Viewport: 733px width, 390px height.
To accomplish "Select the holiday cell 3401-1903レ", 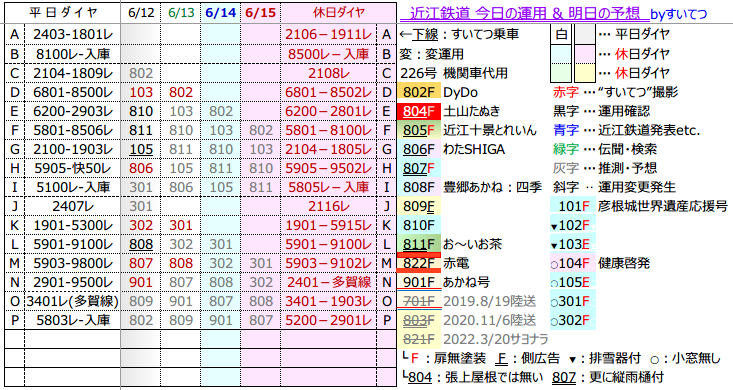I will click(329, 302).
